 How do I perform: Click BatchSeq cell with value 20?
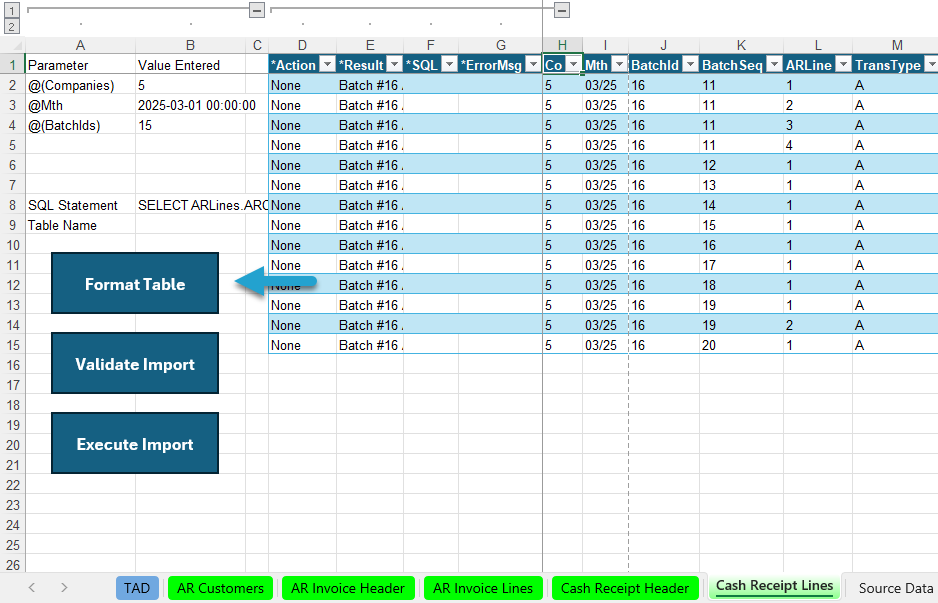(741, 345)
